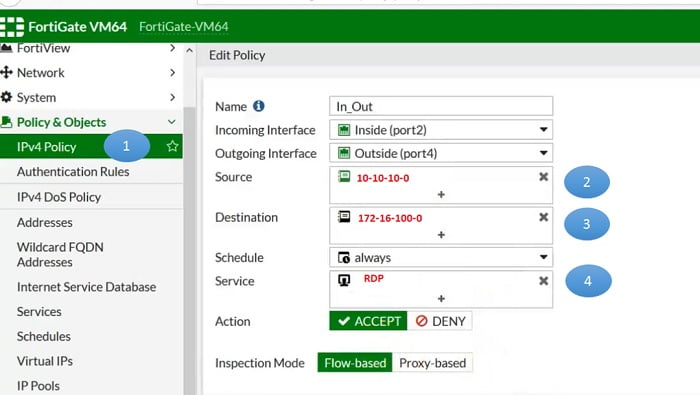Set the action to ACCEPT
Image resolution: width=700 pixels, height=395 pixels.
(368, 321)
